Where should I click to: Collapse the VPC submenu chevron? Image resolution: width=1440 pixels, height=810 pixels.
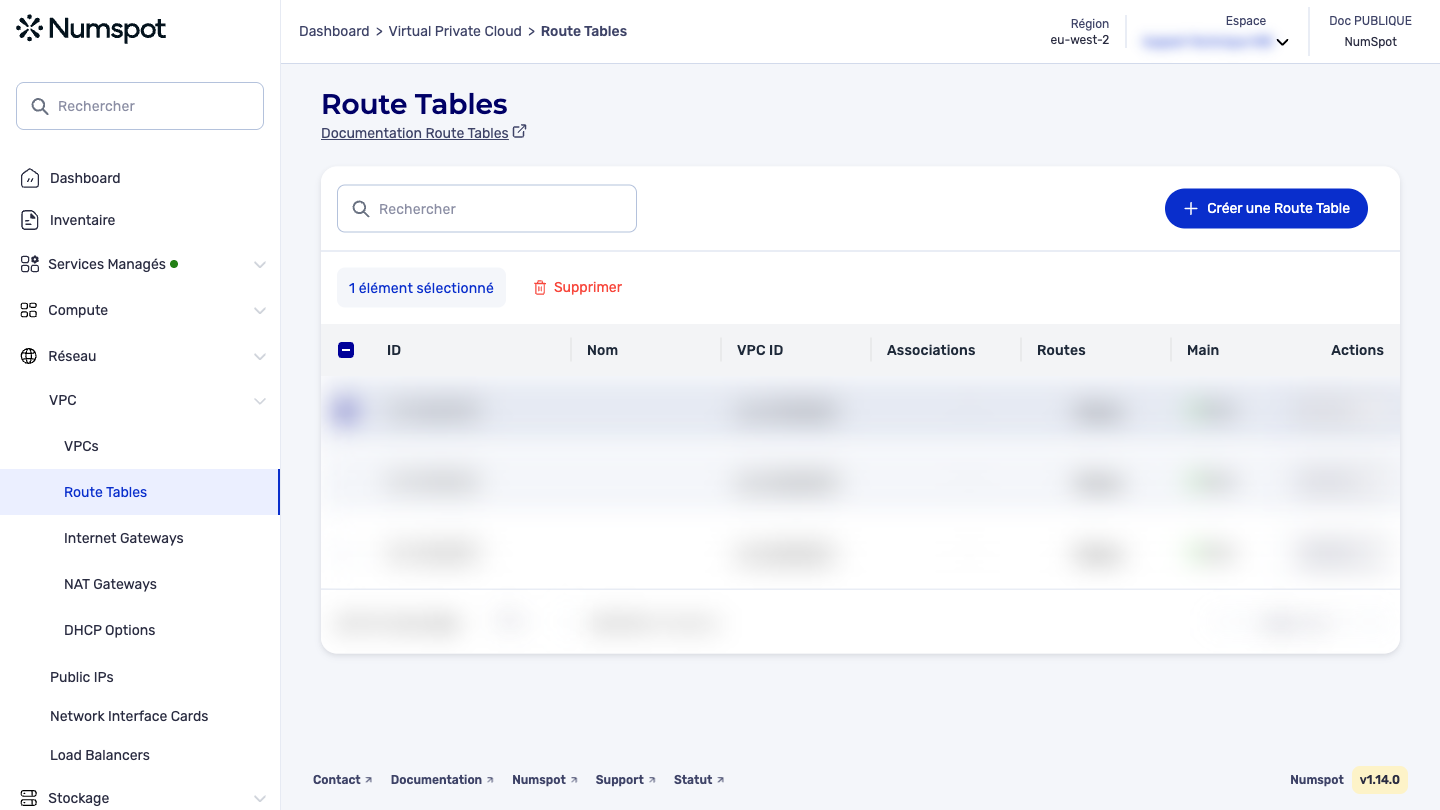coord(260,401)
